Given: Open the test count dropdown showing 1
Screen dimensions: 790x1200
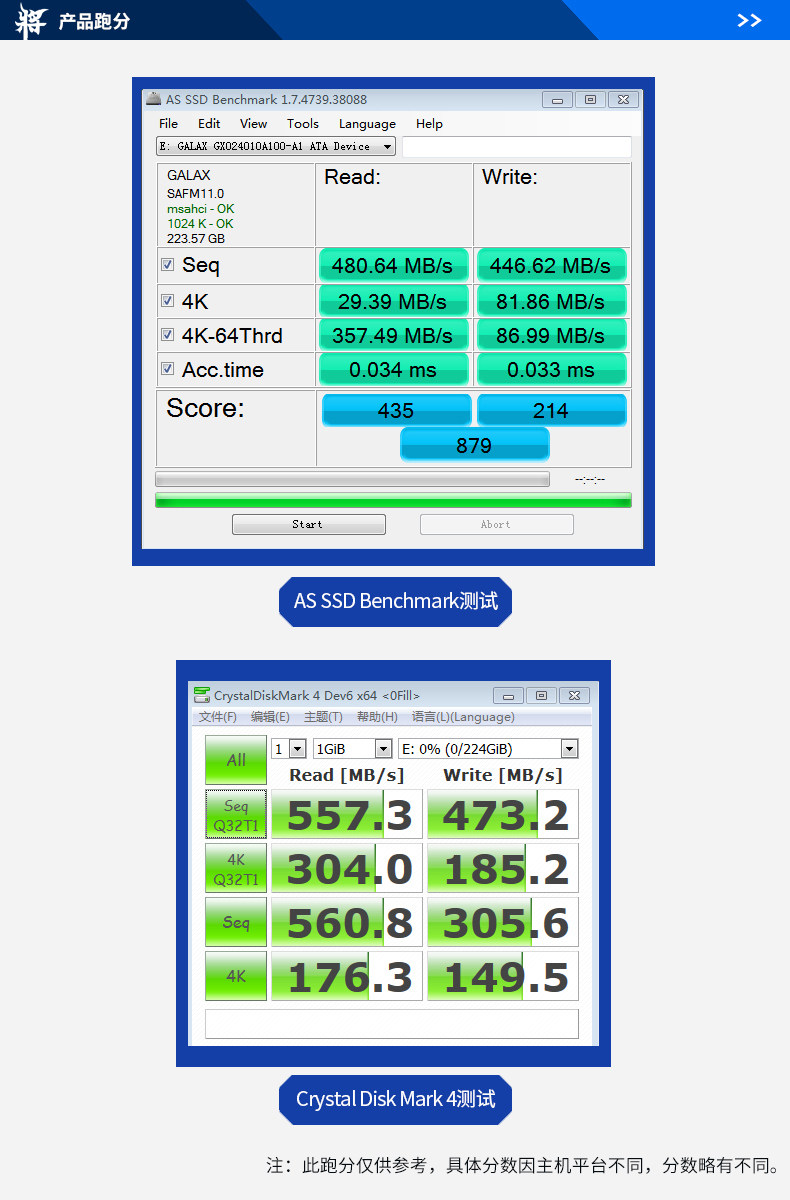Looking at the screenshot, I should click(x=289, y=749).
